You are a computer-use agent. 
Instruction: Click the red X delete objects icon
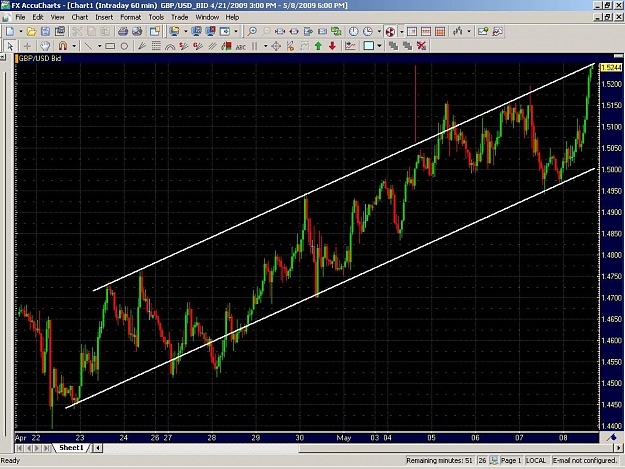(x=421, y=46)
